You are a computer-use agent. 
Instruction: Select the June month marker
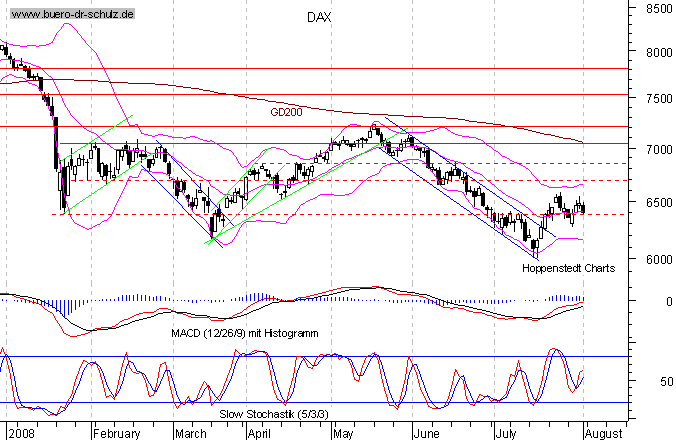[x=426, y=434]
